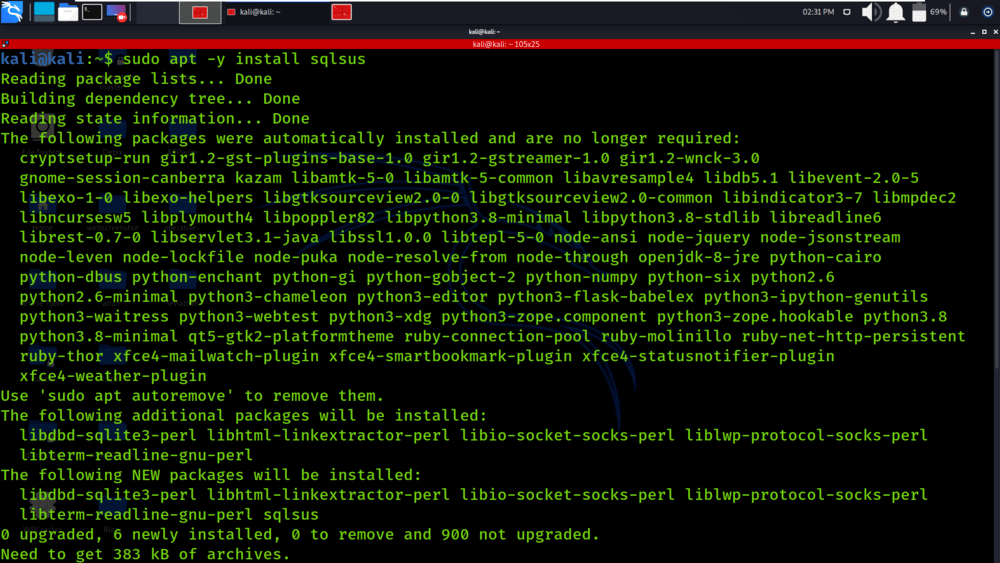Click the red terminal icon right of kali@kali entry
The width and height of the screenshot is (1000, 563).
click(342, 12)
